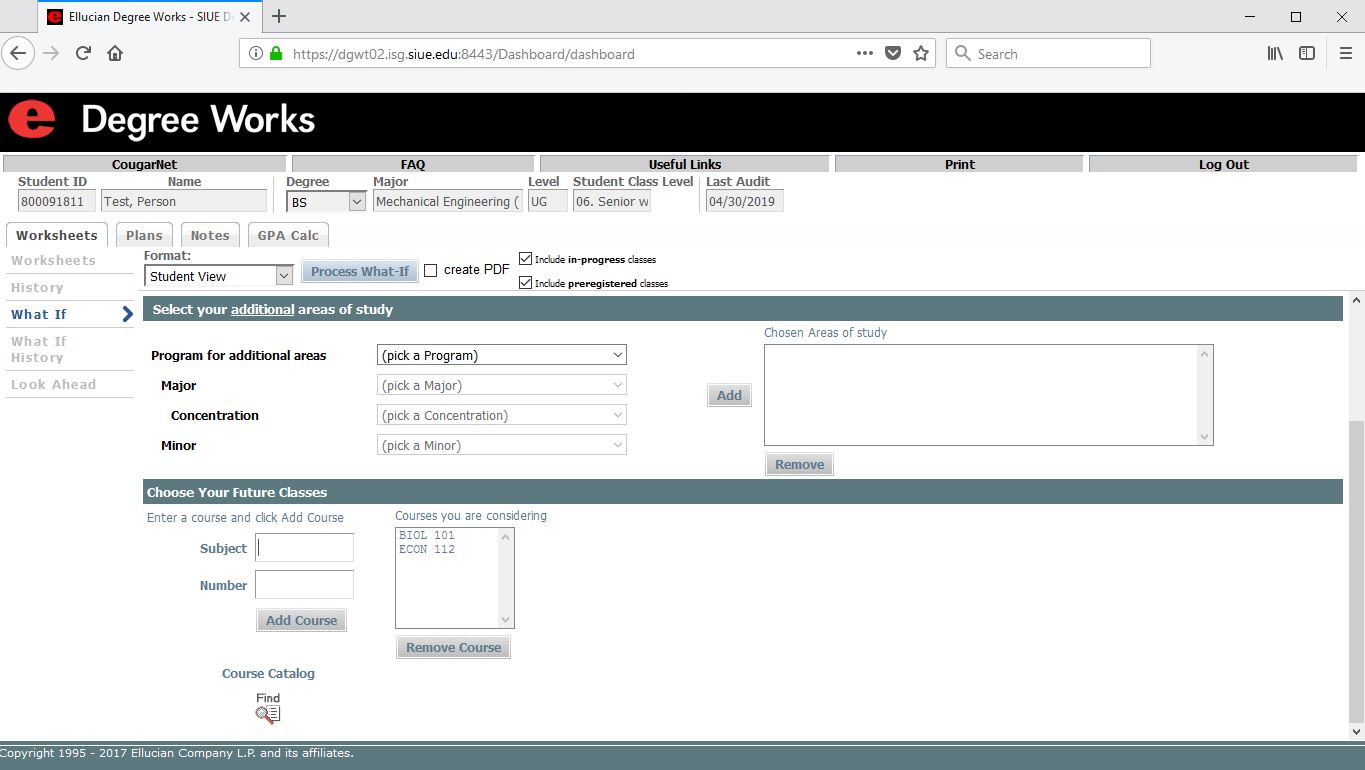The width and height of the screenshot is (1365, 770).
Task: Open the Pocket save icon in address bar
Action: coord(893,54)
